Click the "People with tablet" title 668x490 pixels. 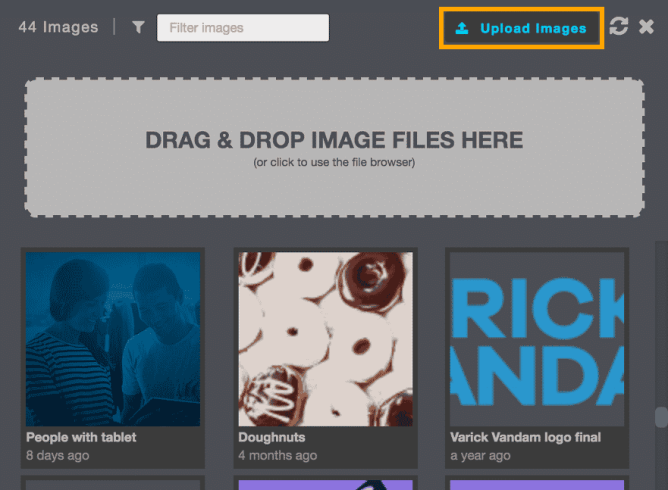81,438
